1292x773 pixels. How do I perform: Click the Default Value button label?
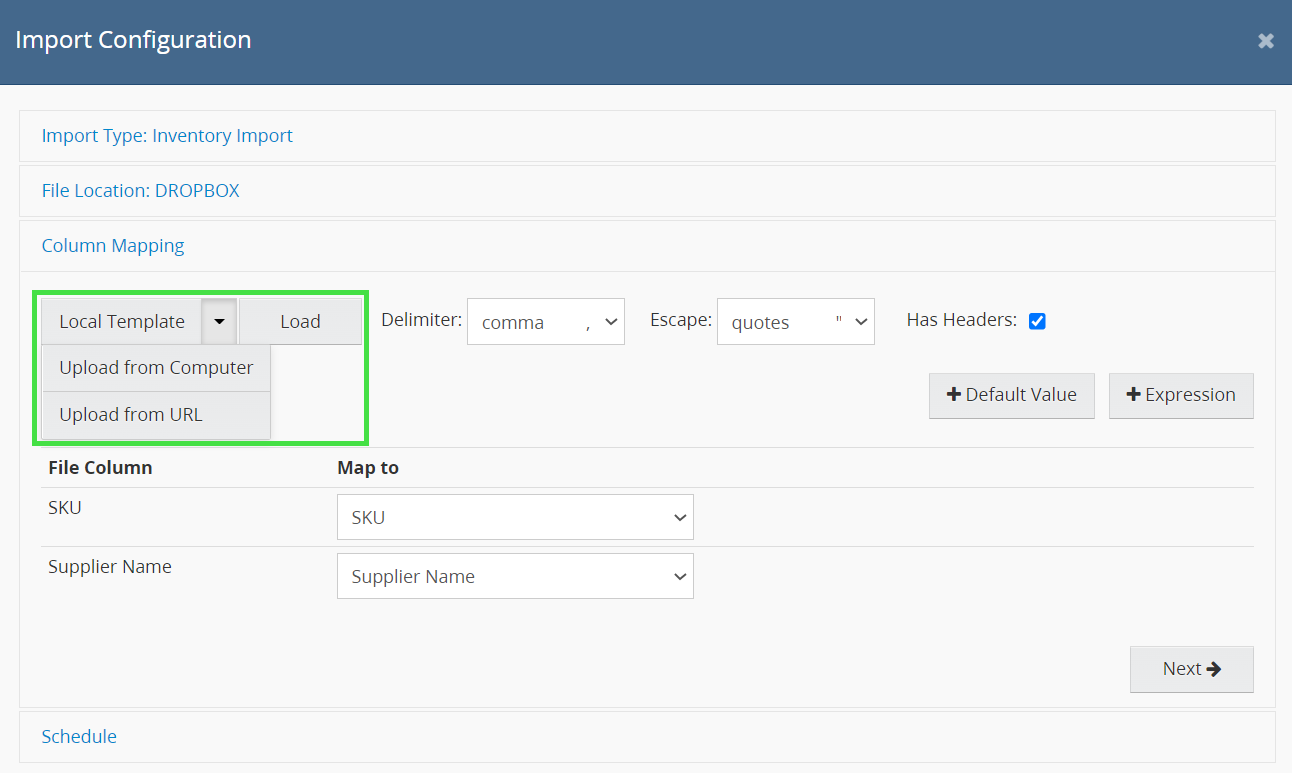1021,395
